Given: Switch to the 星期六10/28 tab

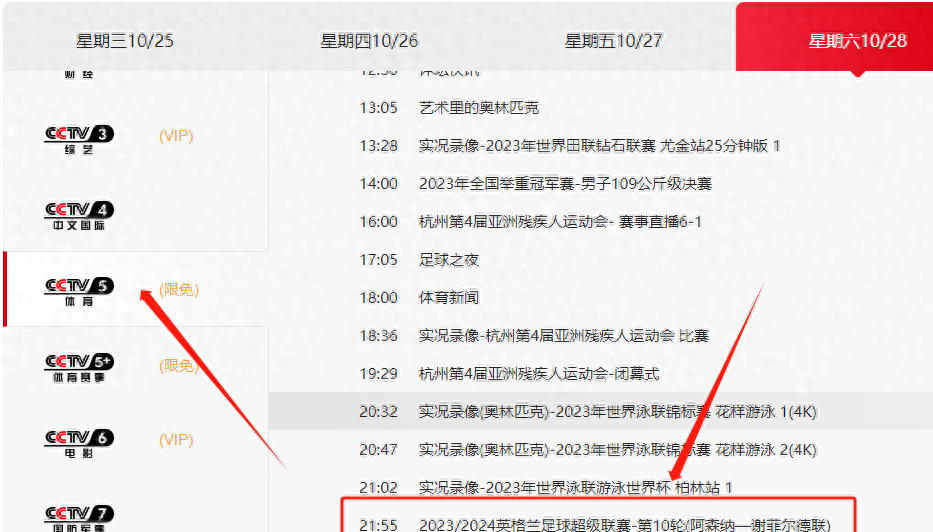Looking at the screenshot, I should pos(857,41).
